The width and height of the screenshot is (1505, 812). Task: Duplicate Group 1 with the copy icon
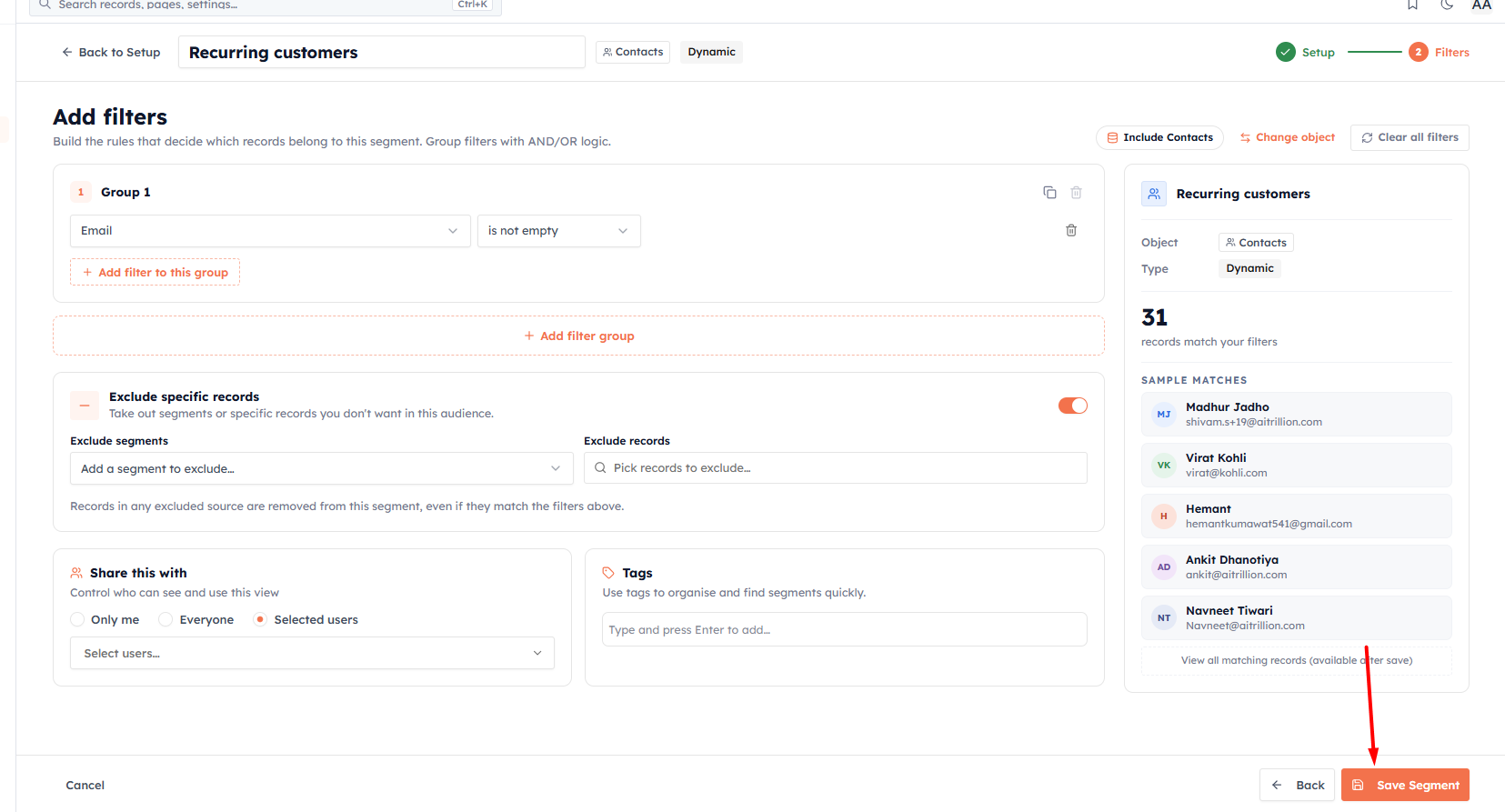[1049, 192]
